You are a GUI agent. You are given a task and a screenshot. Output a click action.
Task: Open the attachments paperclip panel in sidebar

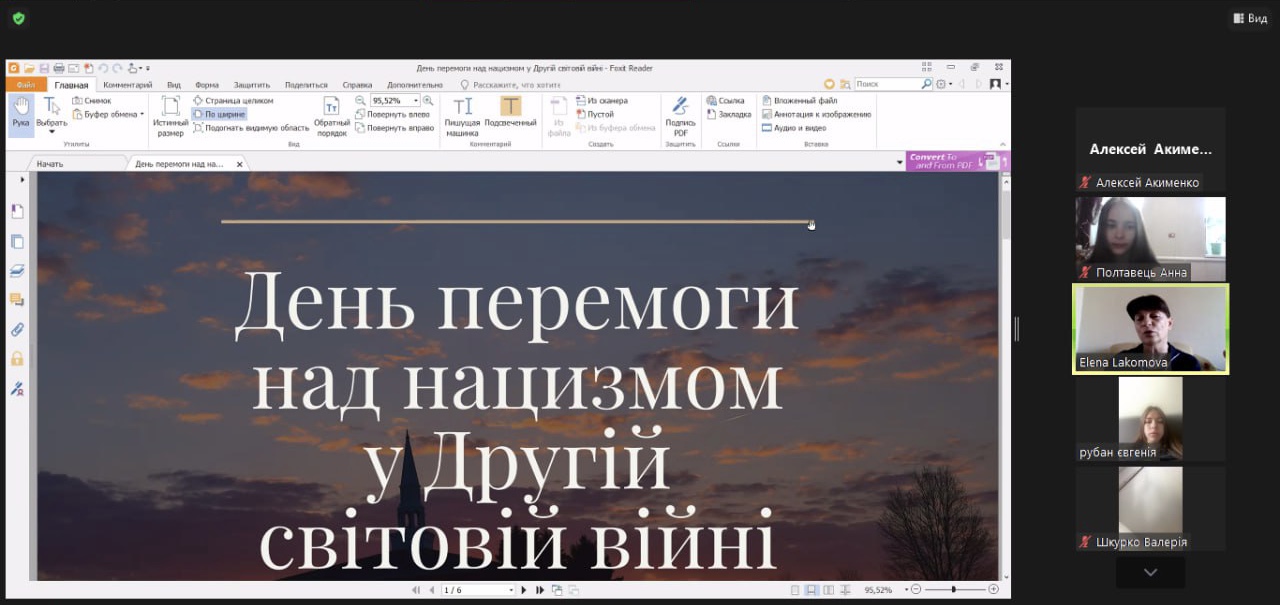[17, 329]
